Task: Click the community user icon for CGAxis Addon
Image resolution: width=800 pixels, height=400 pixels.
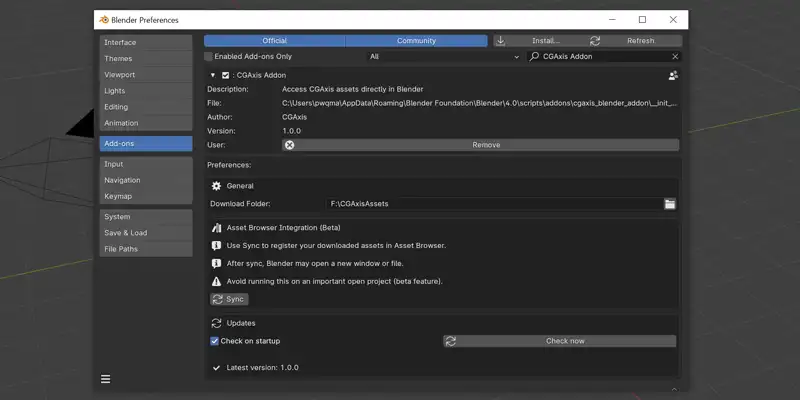Action: [673, 75]
